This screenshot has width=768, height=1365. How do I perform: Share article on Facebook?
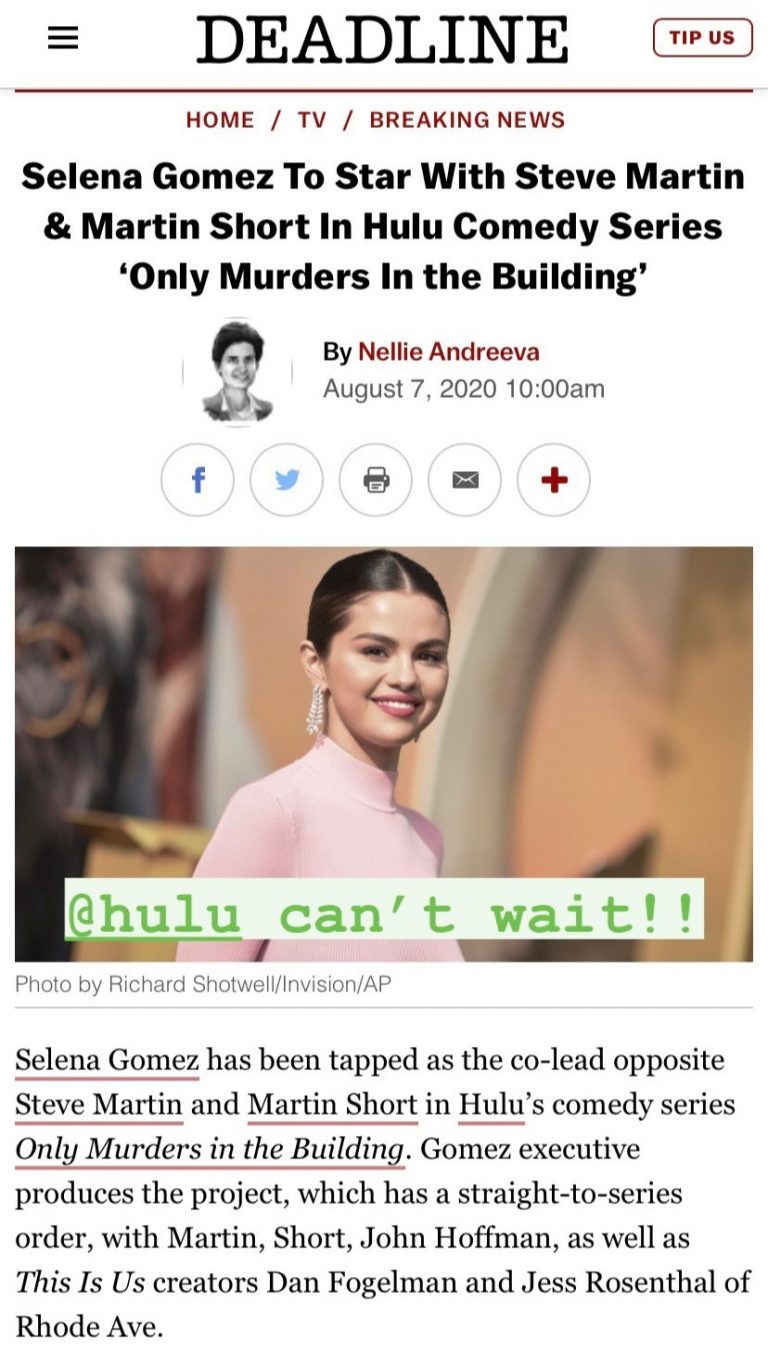point(198,481)
